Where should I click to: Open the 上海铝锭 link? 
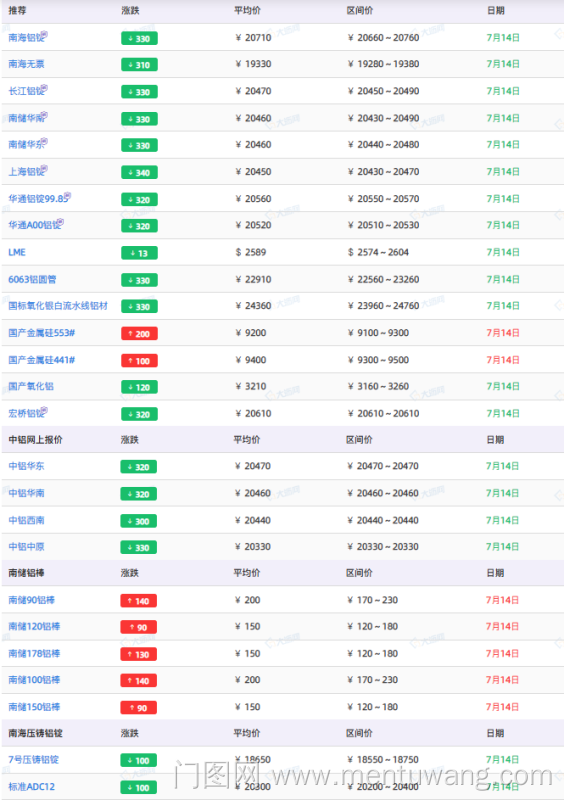(26, 171)
